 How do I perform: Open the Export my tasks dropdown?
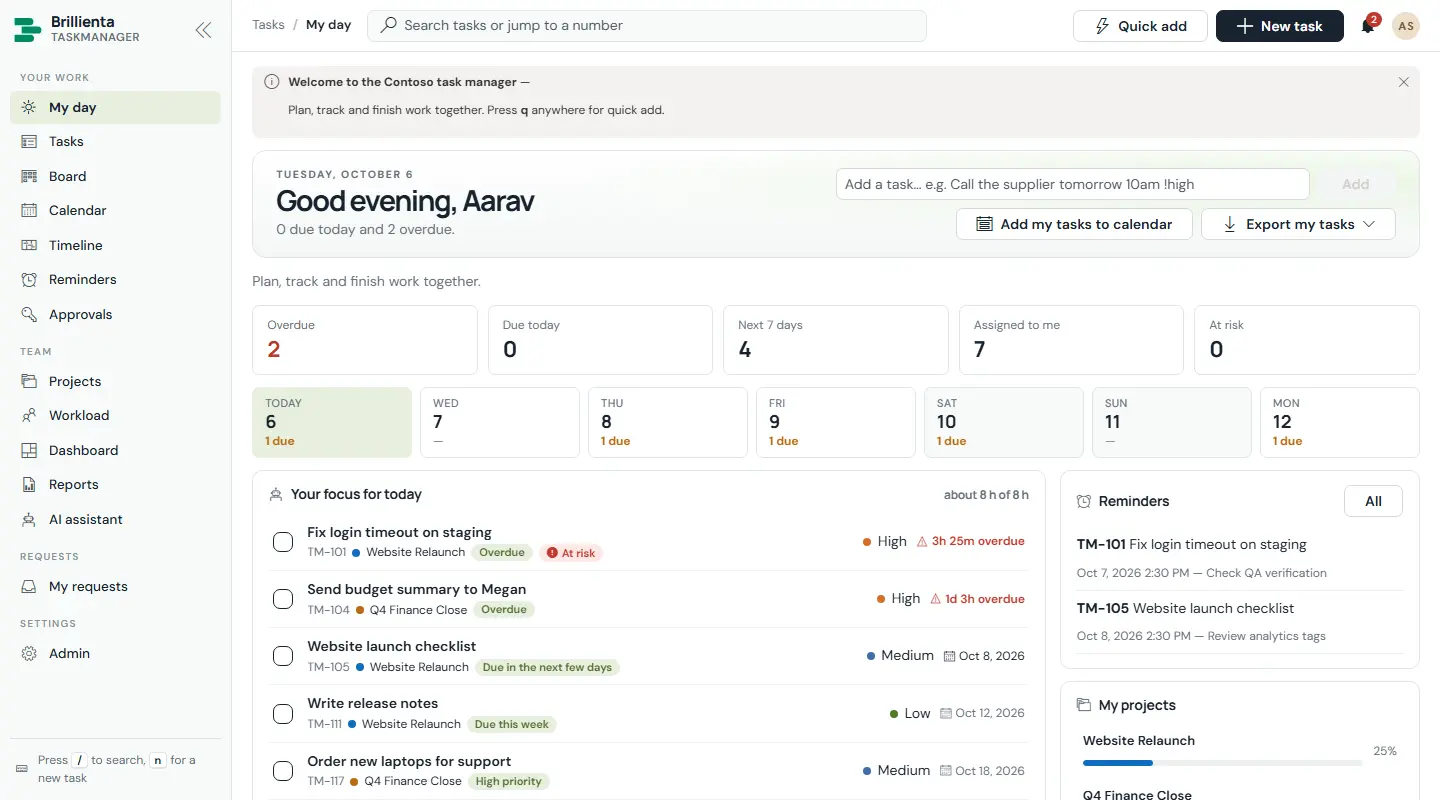pyautogui.click(x=1298, y=224)
